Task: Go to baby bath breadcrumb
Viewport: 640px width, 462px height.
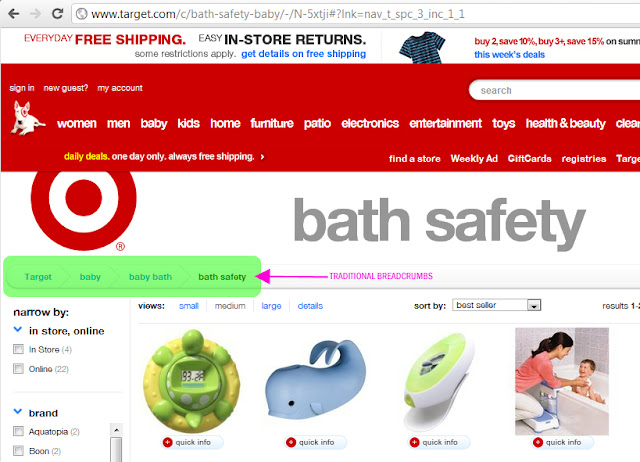Action: click(150, 277)
